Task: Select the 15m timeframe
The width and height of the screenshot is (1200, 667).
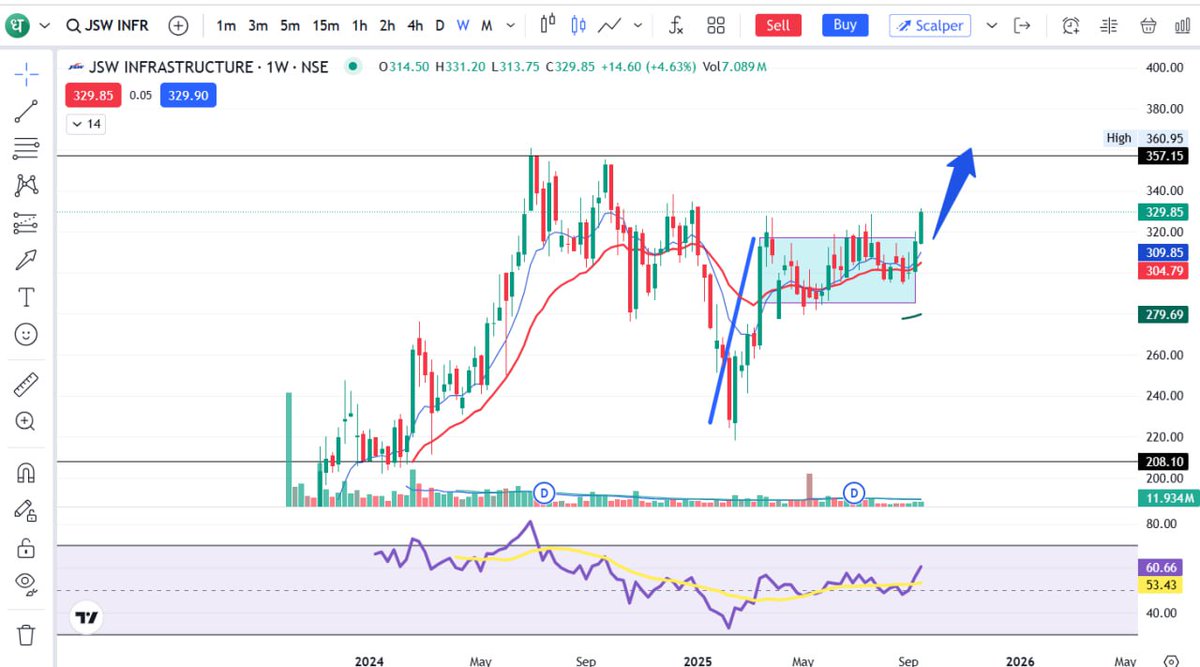Action: [325, 25]
